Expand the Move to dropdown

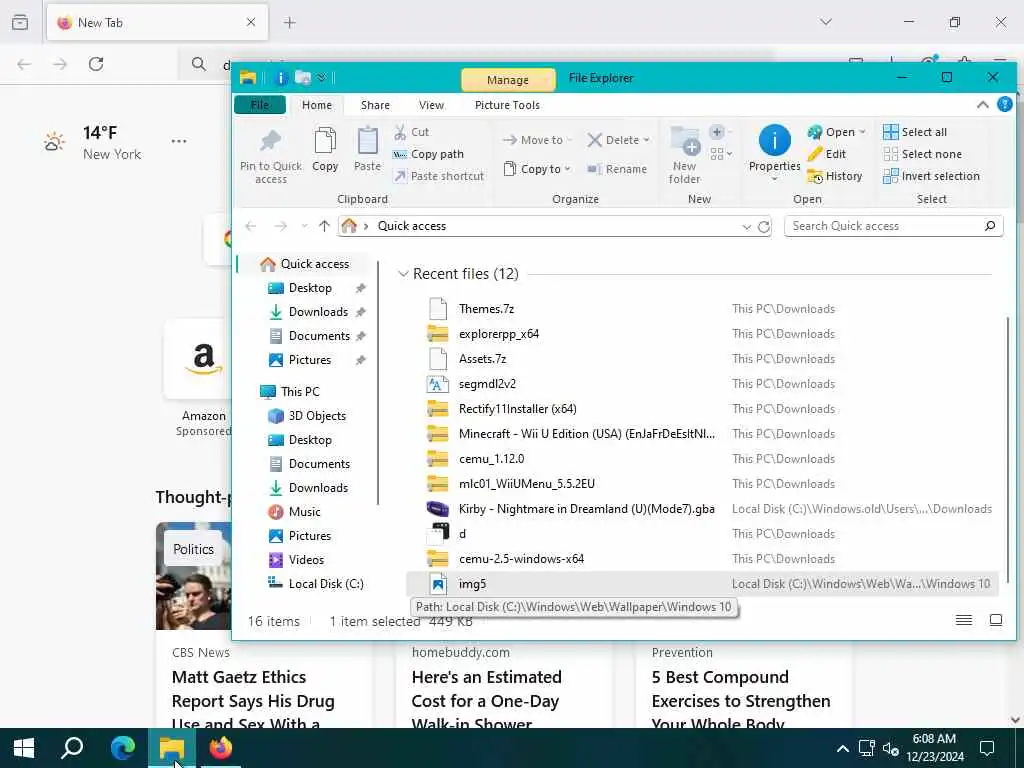click(569, 140)
